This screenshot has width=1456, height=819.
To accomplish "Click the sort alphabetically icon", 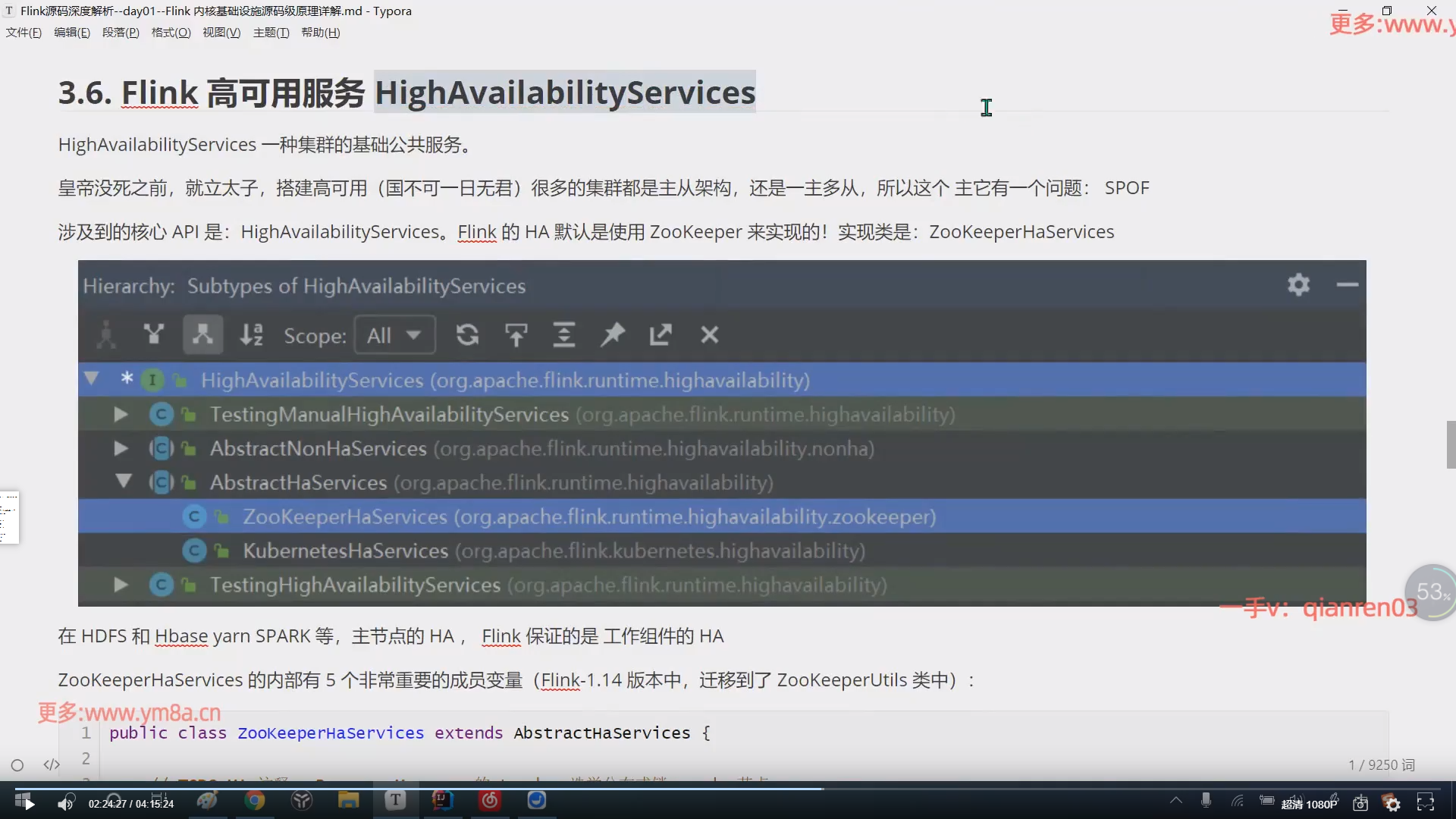I will coord(251,334).
